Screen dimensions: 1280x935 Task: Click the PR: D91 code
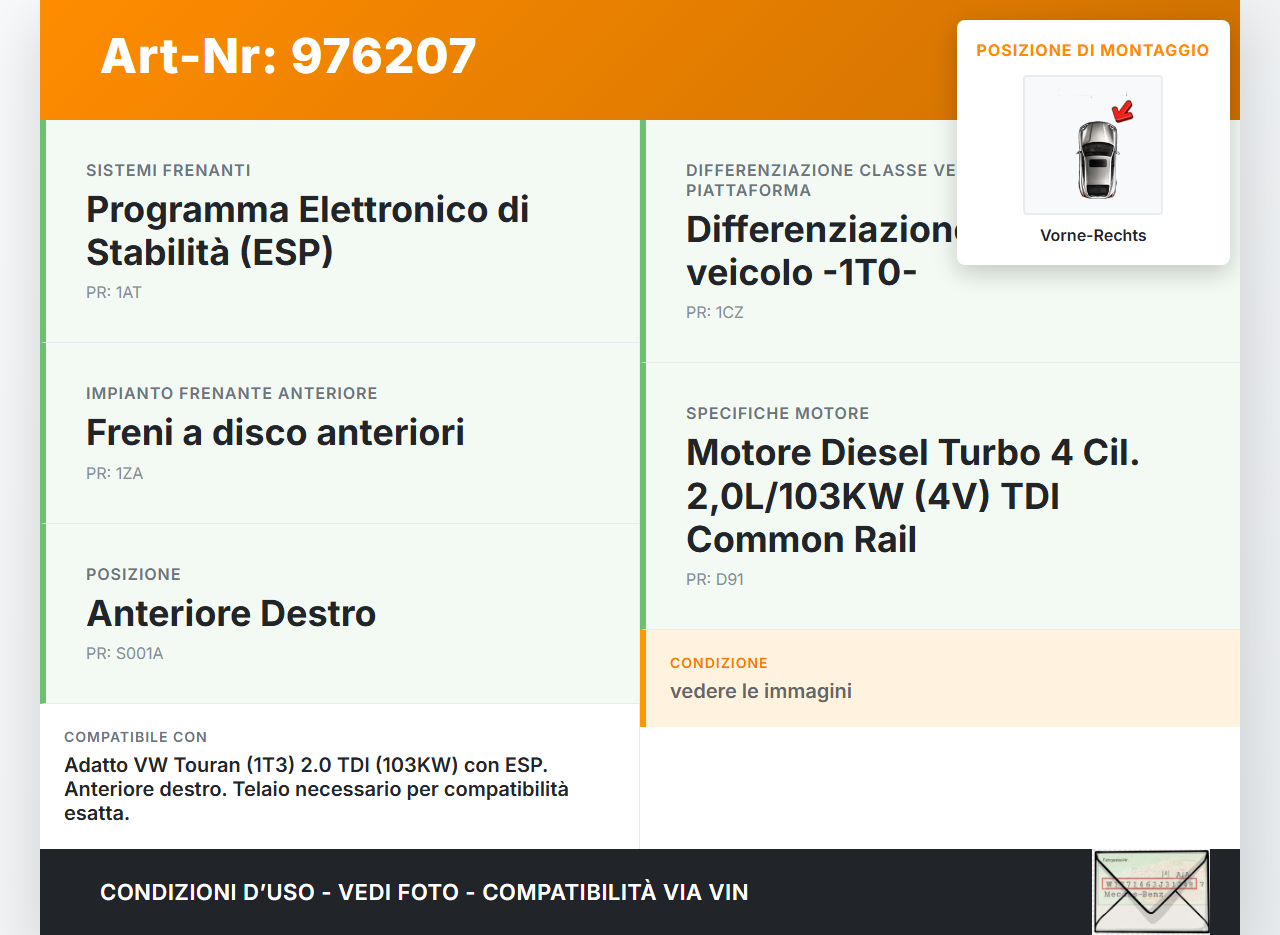[x=714, y=580]
